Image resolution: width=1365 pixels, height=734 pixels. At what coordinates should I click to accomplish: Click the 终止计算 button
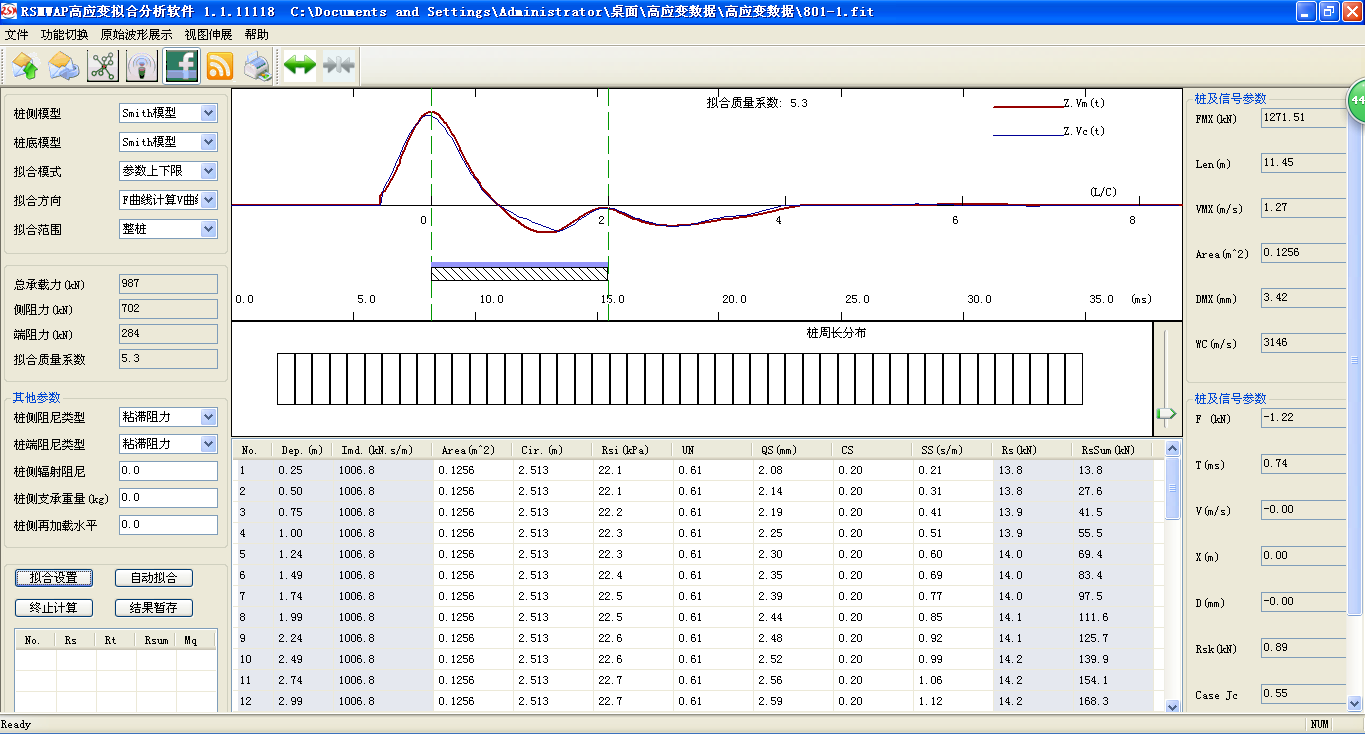(54, 607)
